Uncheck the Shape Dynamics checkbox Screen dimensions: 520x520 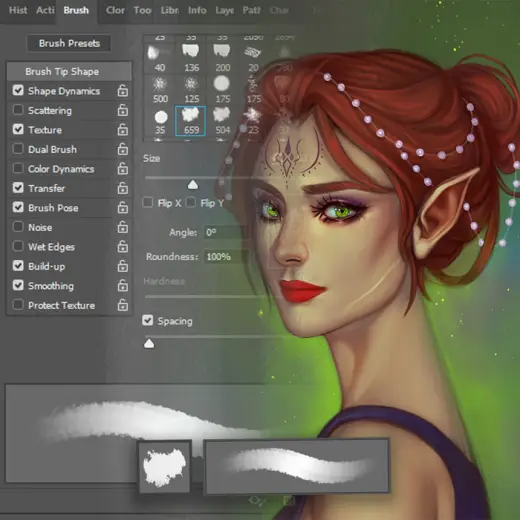(x=18, y=90)
